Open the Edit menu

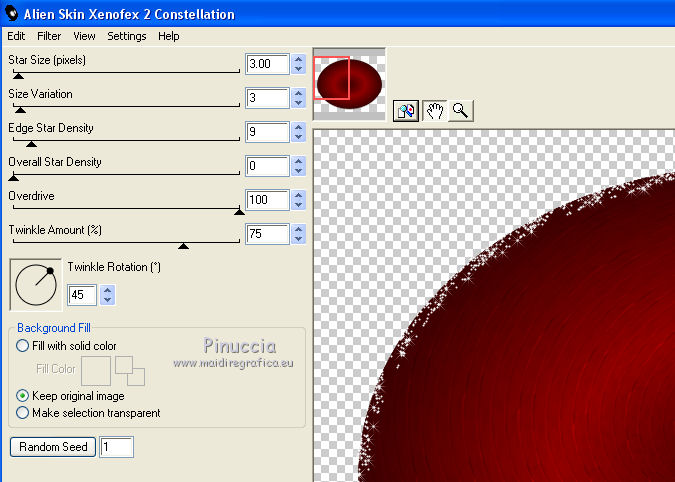coord(16,36)
